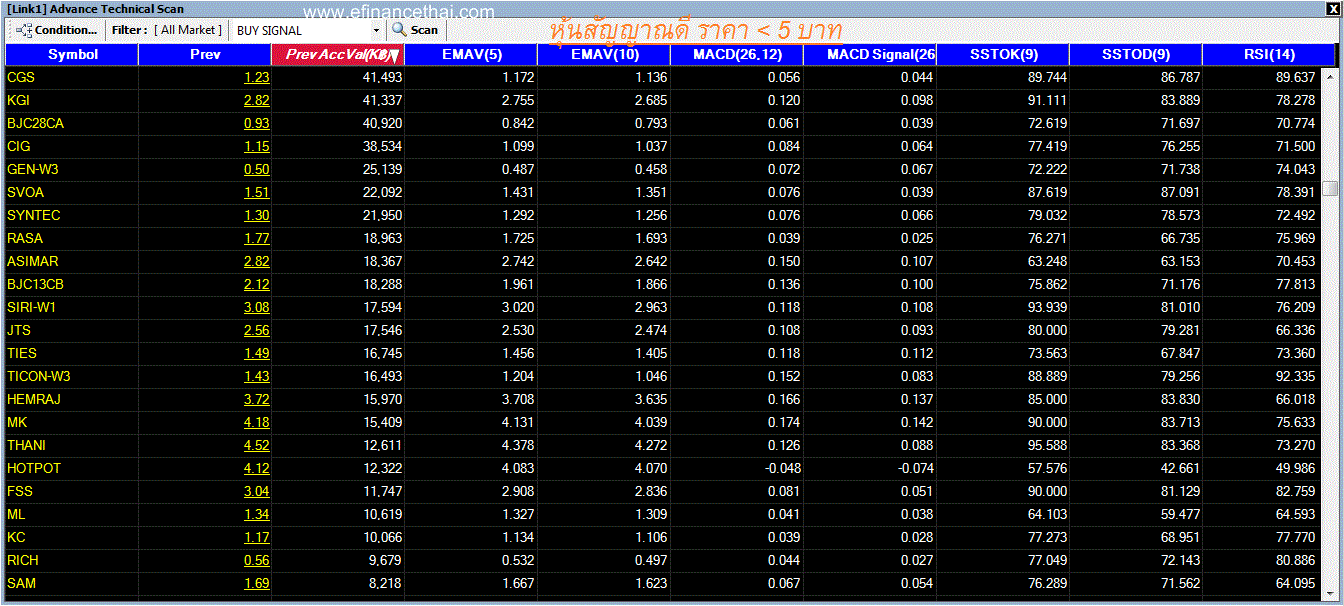Click the 41,493 accumulated value of CGS
The width and height of the screenshot is (1344, 606).
382,77
